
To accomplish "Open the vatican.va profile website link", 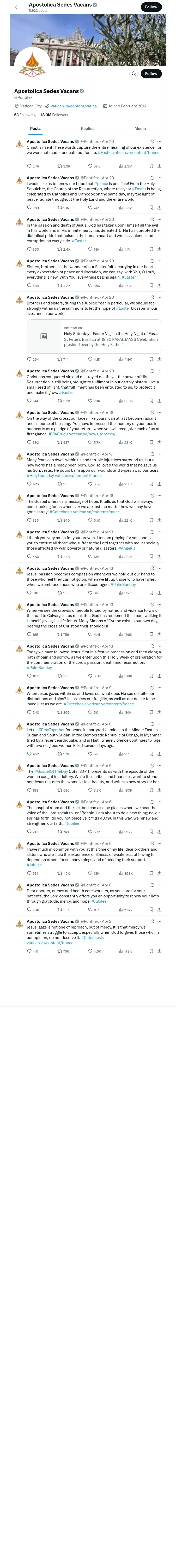I will click(x=75, y=106).
